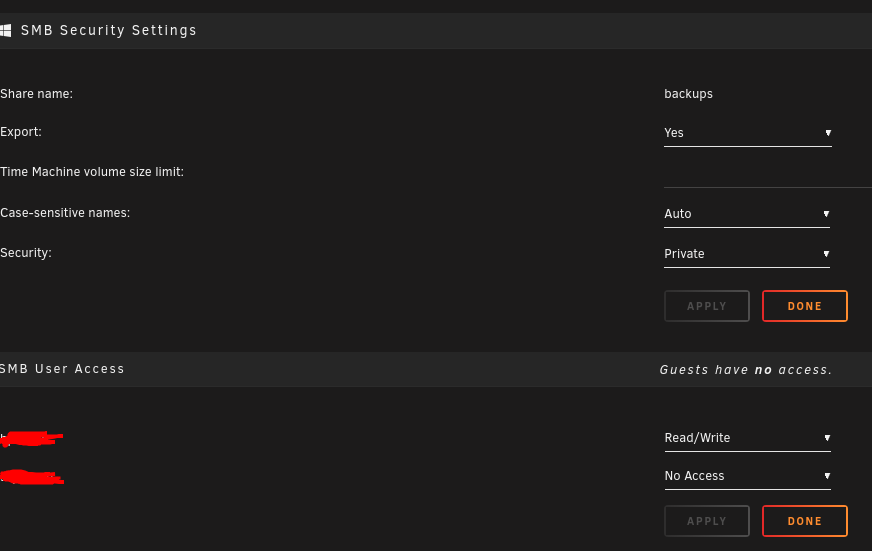Click the "Export:" label

coord(21,132)
